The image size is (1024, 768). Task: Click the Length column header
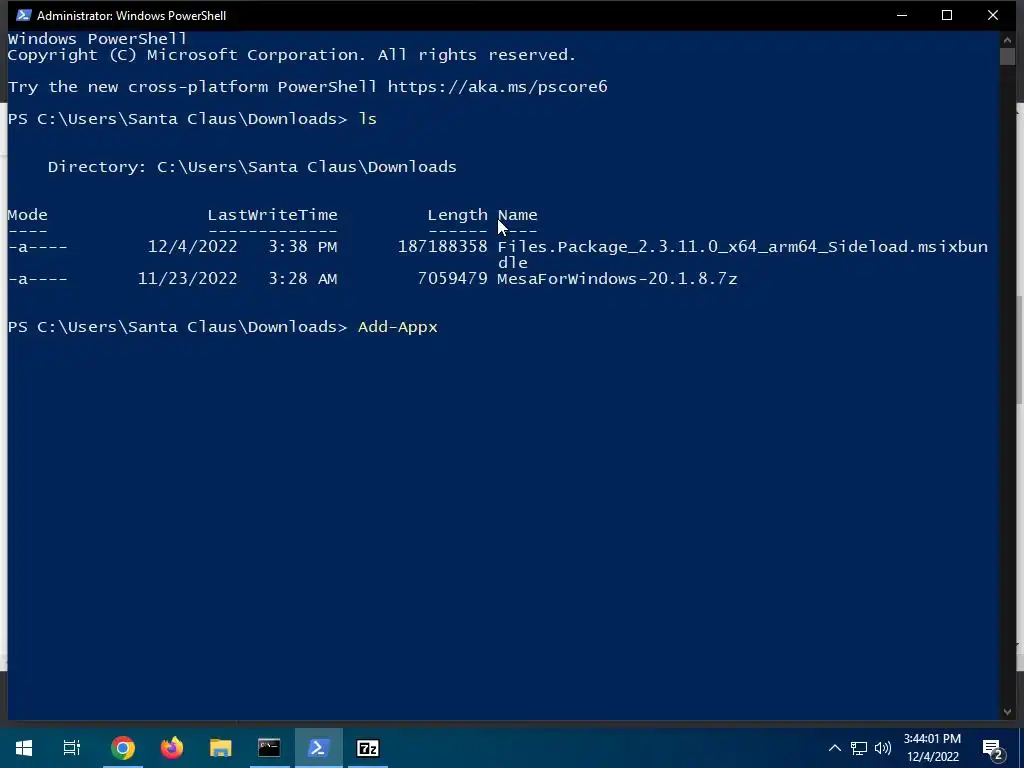(458, 215)
